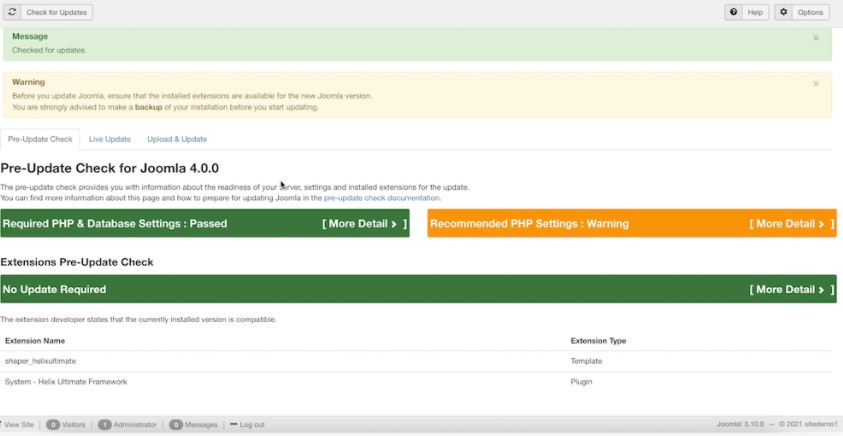
Task: Dismiss the green Message alert
Action: (816, 38)
